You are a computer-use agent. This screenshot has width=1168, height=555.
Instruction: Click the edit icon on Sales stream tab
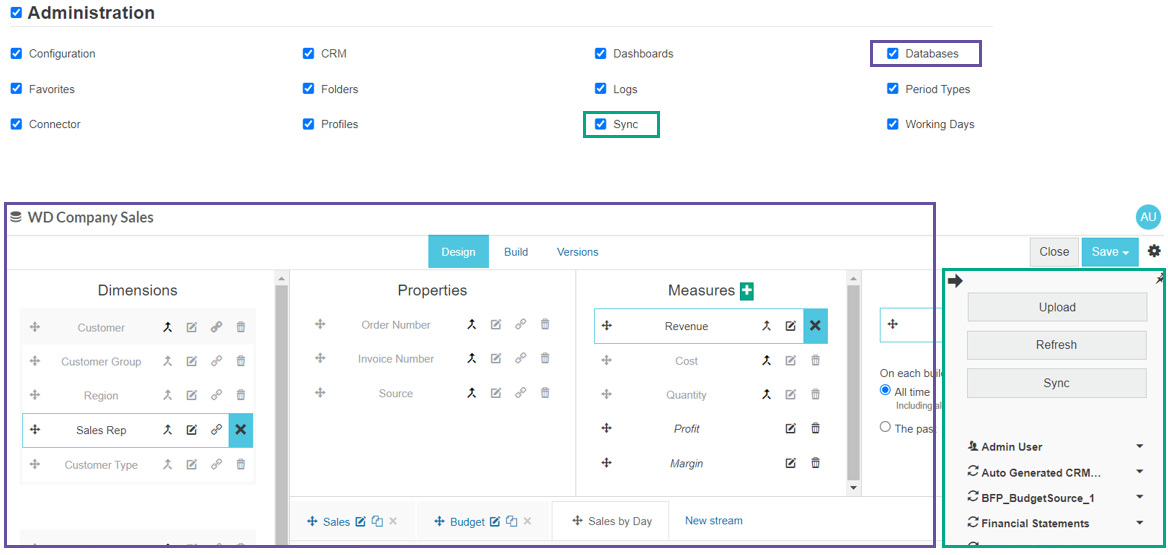coord(360,522)
